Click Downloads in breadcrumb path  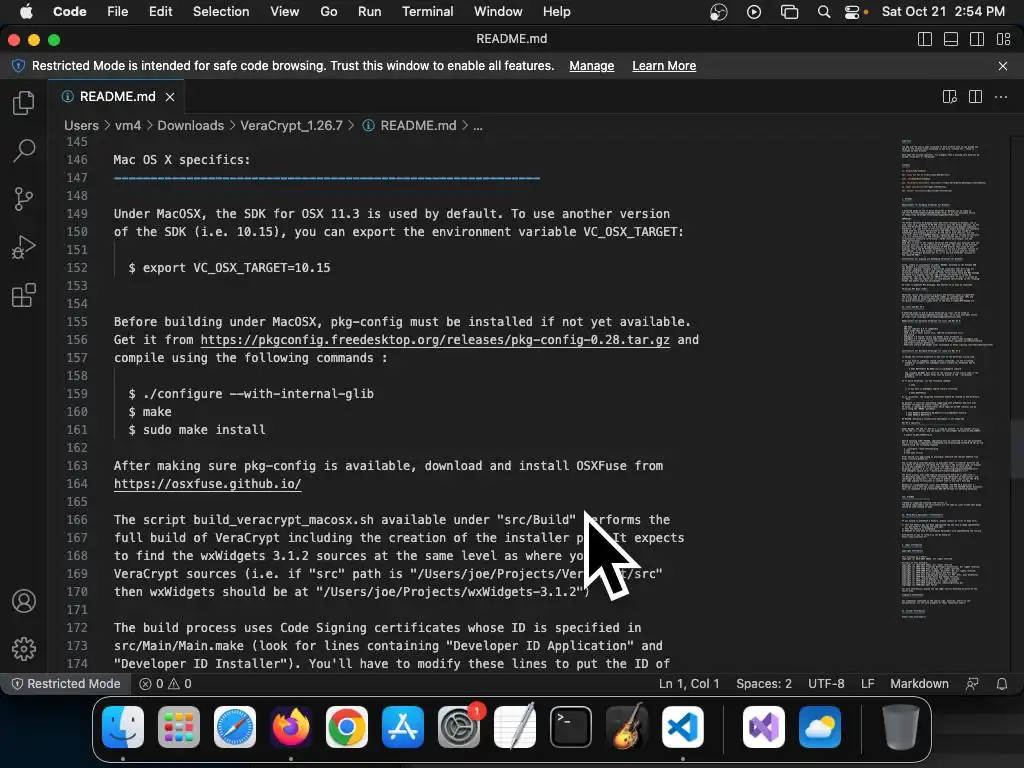click(x=190, y=125)
